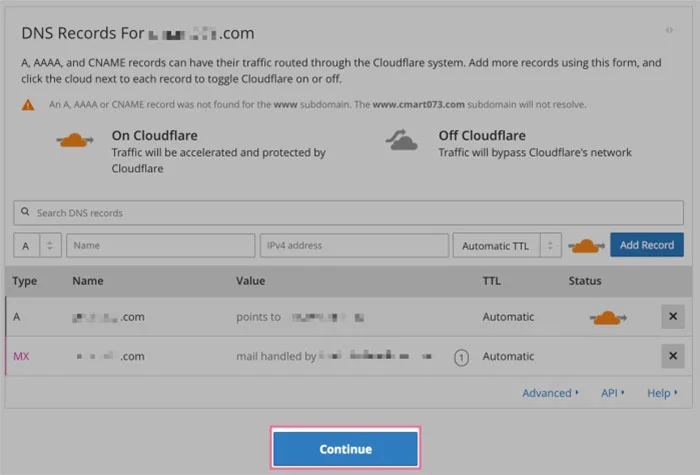The width and height of the screenshot is (700, 475).
Task: Delete the A record with X button
Action: pos(673,317)
